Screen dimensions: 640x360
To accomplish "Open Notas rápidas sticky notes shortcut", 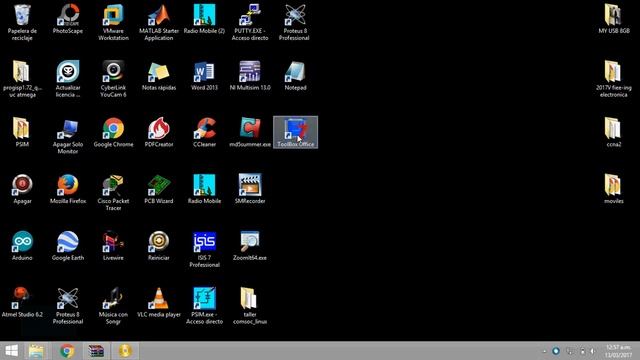I will [x=159, y=76].
